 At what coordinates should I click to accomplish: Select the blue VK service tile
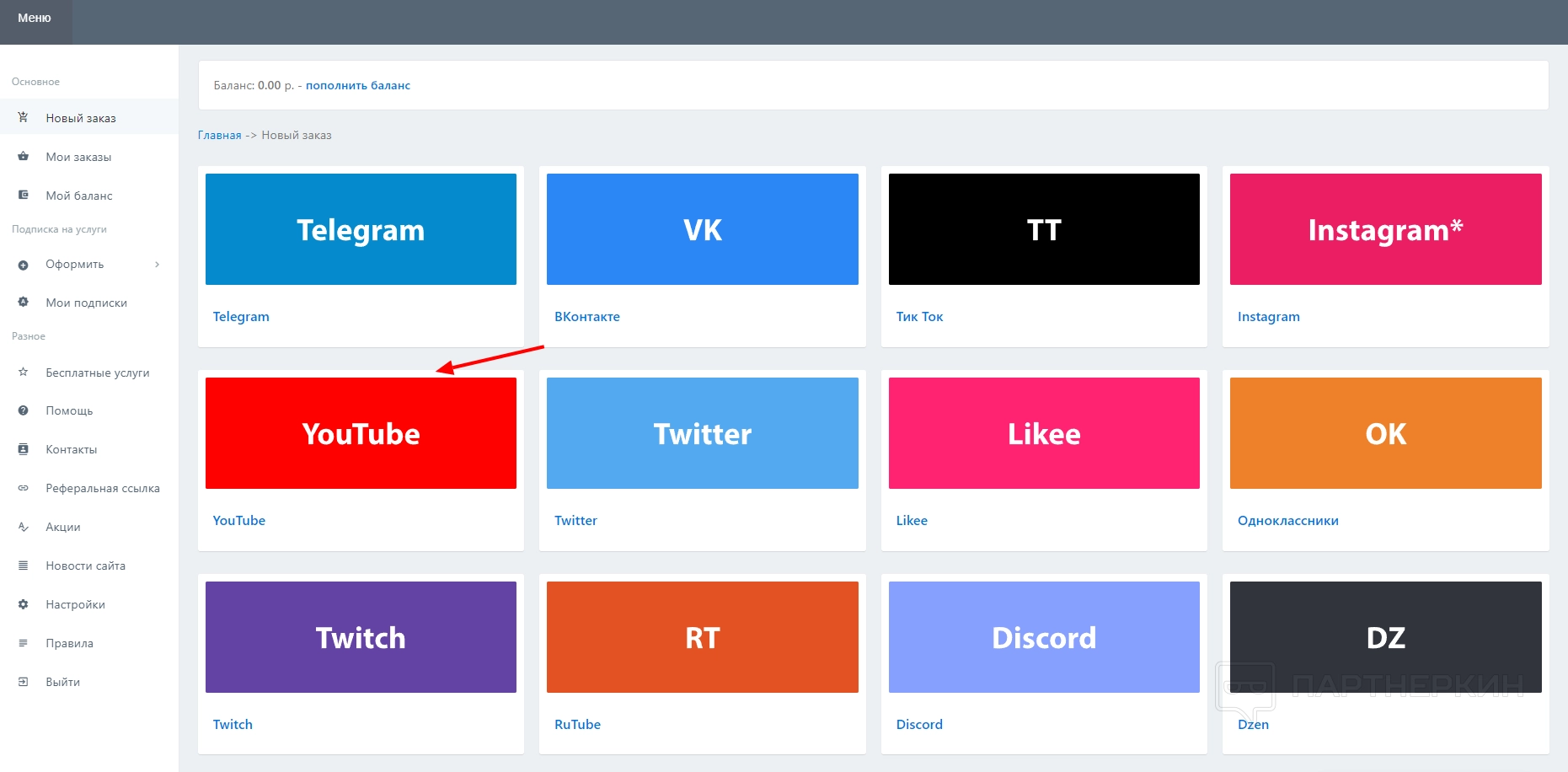coord(703,229)
